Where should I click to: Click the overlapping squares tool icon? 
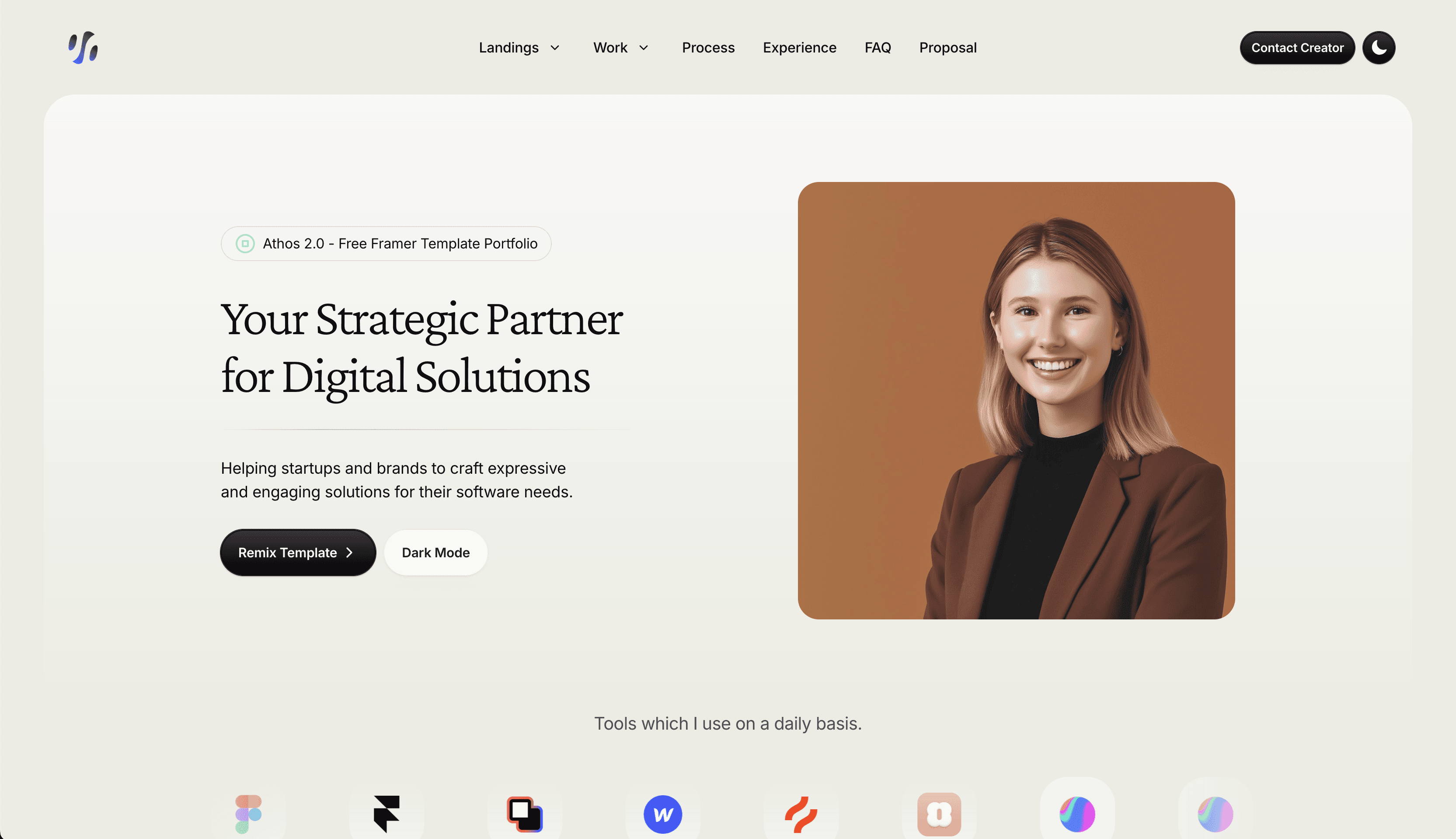tap(525, 814)
